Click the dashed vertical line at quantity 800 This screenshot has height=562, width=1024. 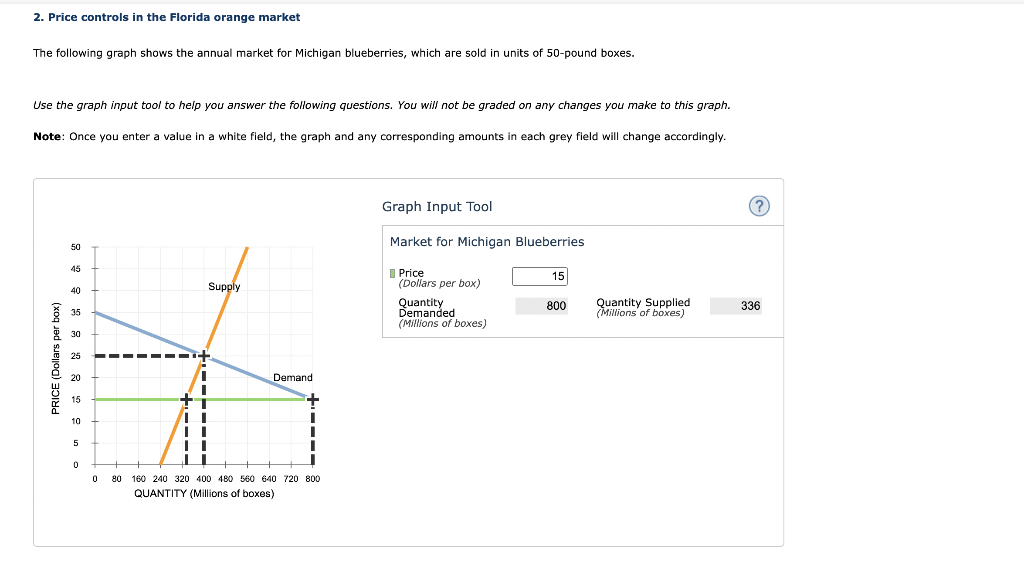[x=313, y=435]
